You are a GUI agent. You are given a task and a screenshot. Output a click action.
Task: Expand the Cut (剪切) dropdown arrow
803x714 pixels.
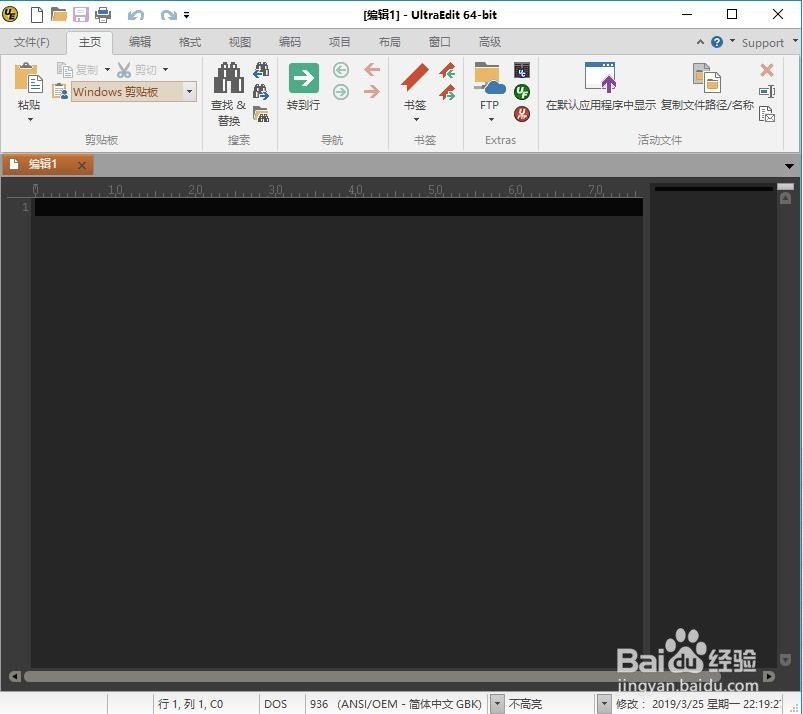(x=165, y=69)
